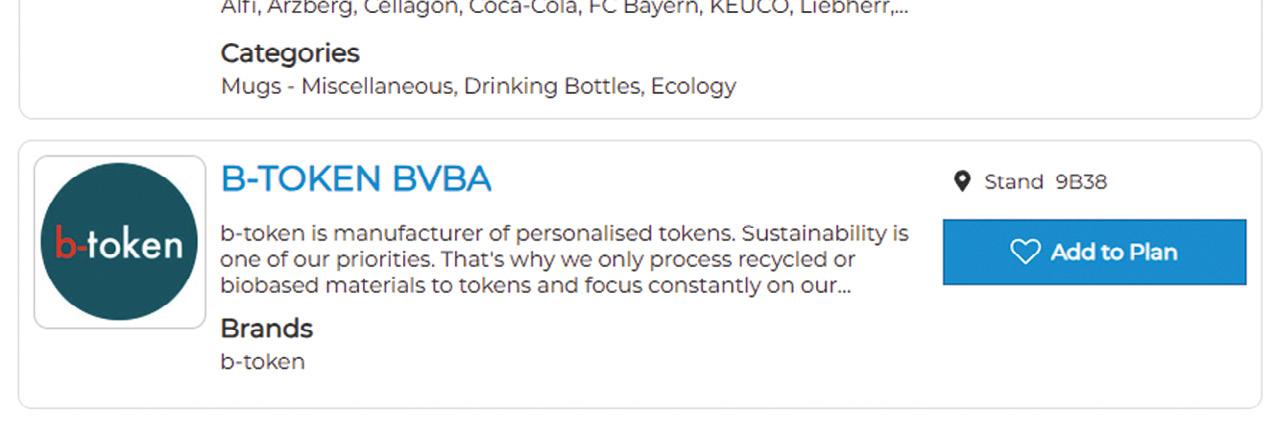Select the Stand 9B38 location text
The height and width of the screenshot is (432, 1275).
pyautogui.click(x=1045, y=182)
